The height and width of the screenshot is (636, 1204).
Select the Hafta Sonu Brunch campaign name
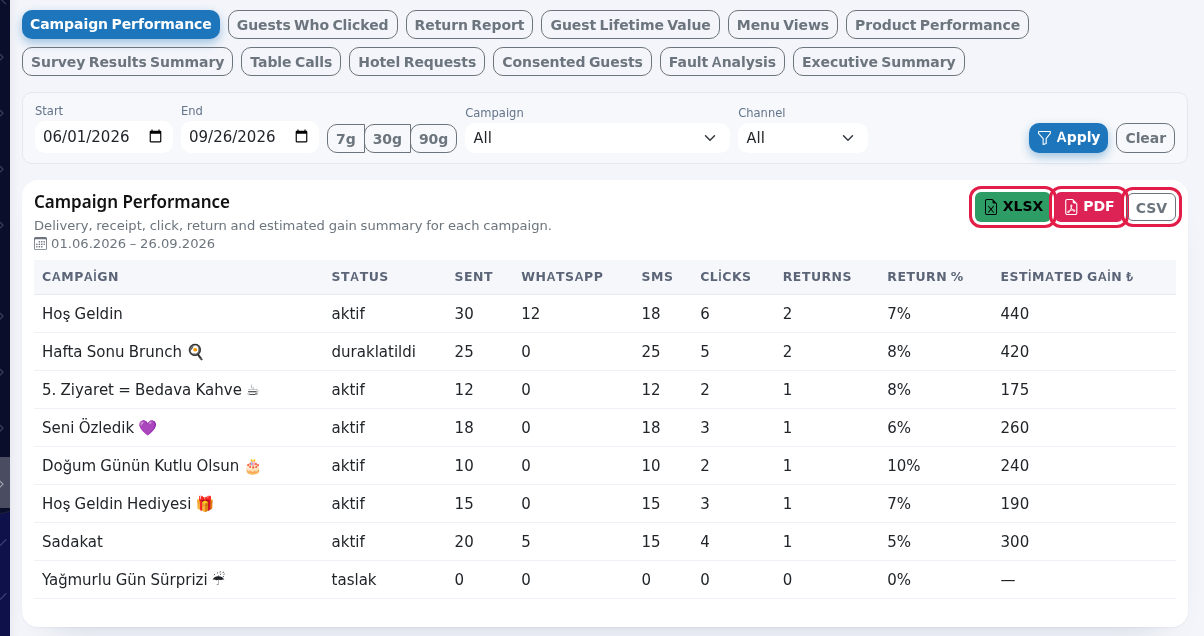(123, 352)
